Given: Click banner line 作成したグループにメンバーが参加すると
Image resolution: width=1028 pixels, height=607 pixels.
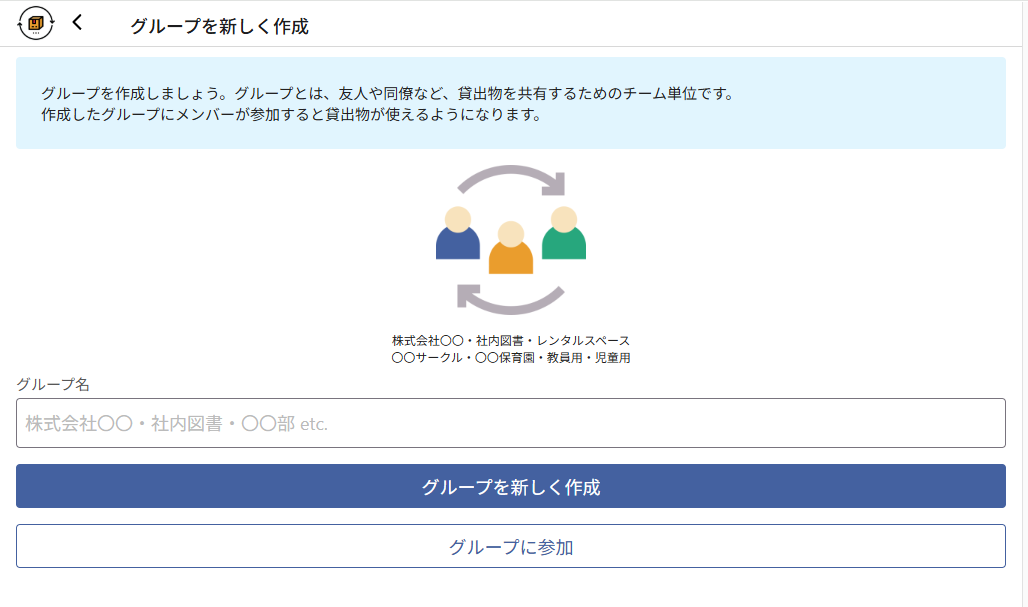Looking at the screenshot, I should pyautogui.click(x=291, y=115).
